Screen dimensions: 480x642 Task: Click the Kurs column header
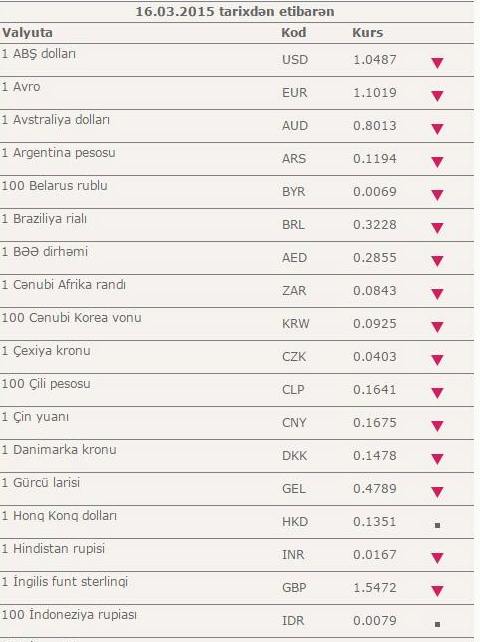coord(367,33)
